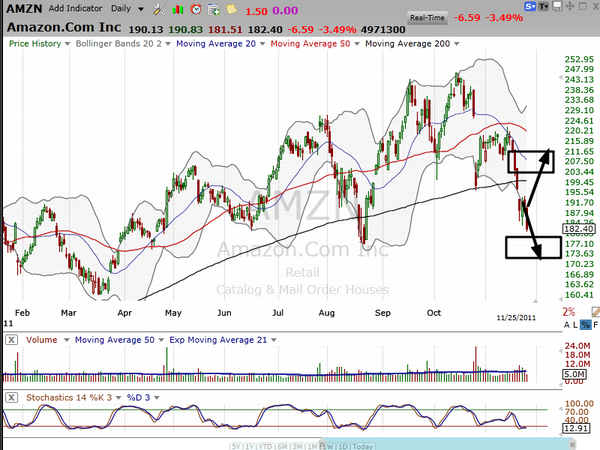Click the 100.00 stochastics axis label
This screenshot has width=600, height=450.
[x=579, y=404]
